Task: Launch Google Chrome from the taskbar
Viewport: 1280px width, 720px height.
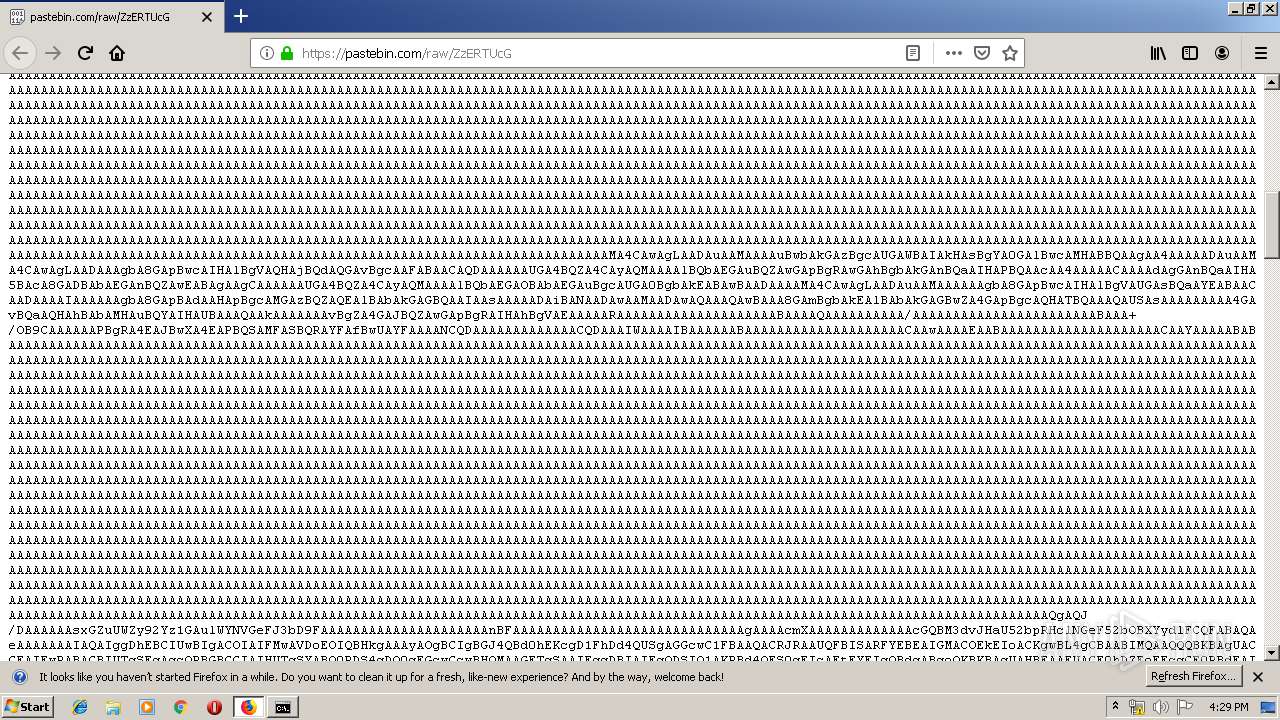Action: click(180, 707)
